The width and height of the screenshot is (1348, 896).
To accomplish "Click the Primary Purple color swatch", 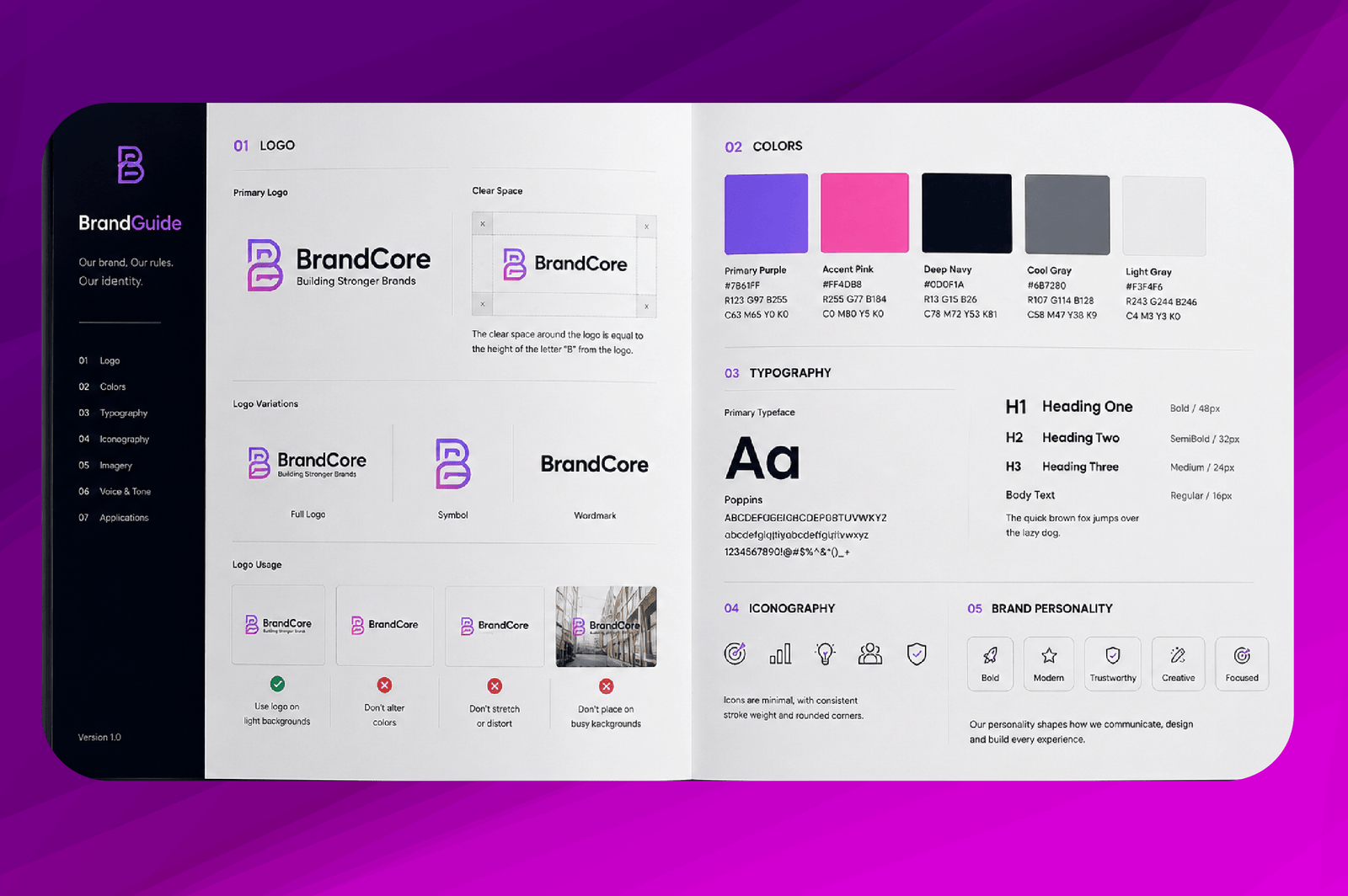I will [766, 214].
